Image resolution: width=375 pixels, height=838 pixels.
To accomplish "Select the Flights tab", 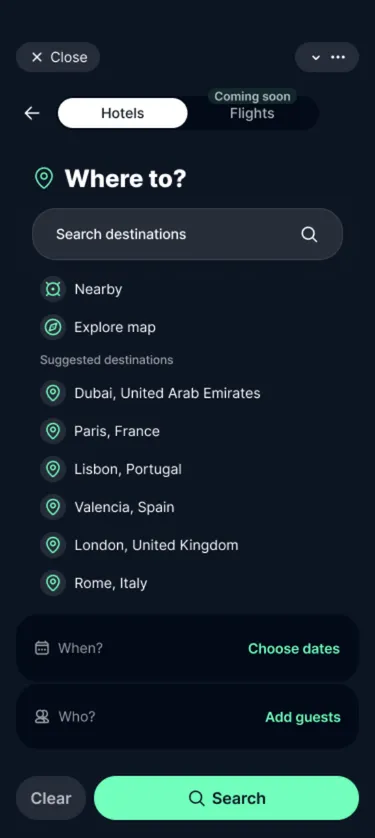I will (x=252, y=113).
